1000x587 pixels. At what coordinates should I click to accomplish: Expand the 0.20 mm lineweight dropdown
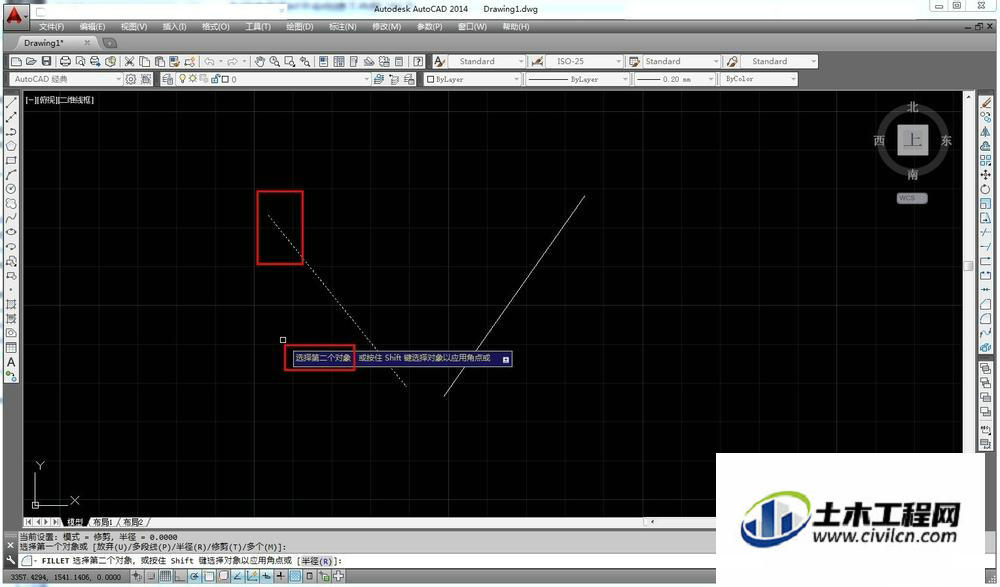[675, 79]
